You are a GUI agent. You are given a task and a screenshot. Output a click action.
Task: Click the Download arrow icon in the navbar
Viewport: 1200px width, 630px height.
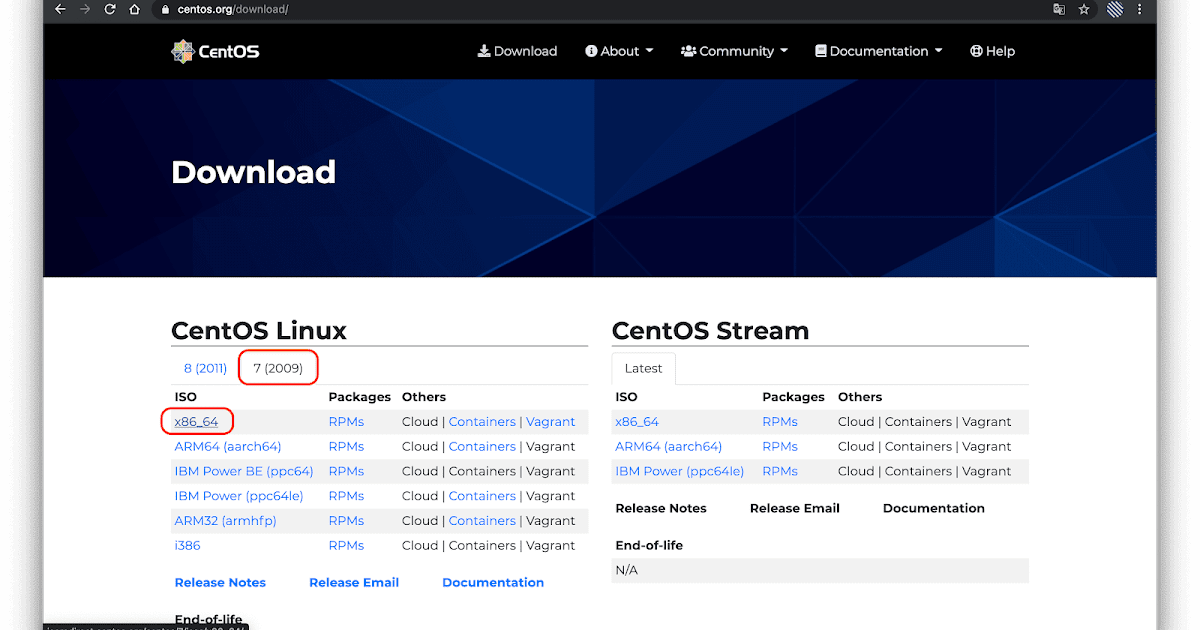coord(484,51)
